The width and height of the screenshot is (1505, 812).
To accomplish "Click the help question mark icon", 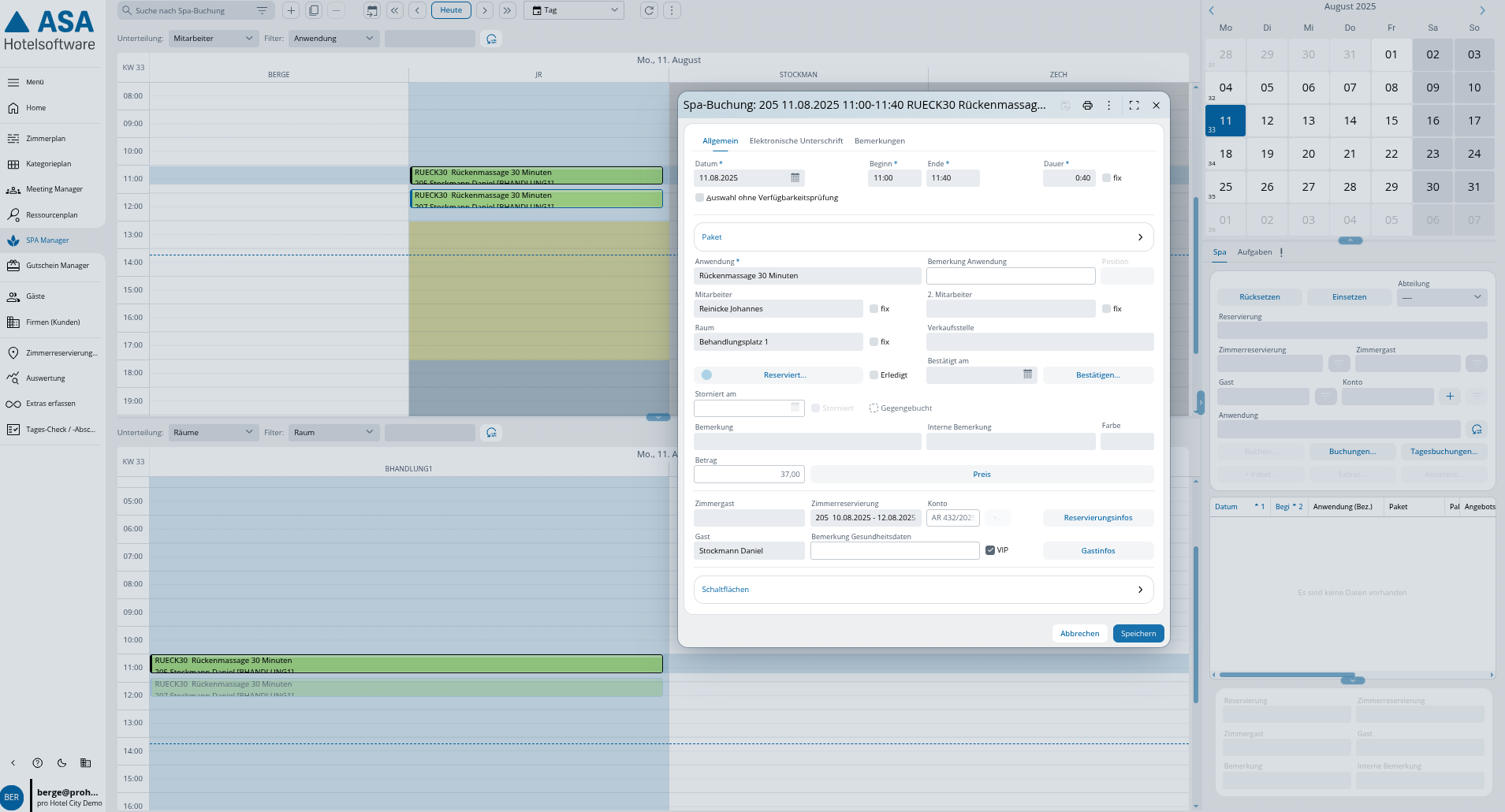I will (x=37, y=763).
